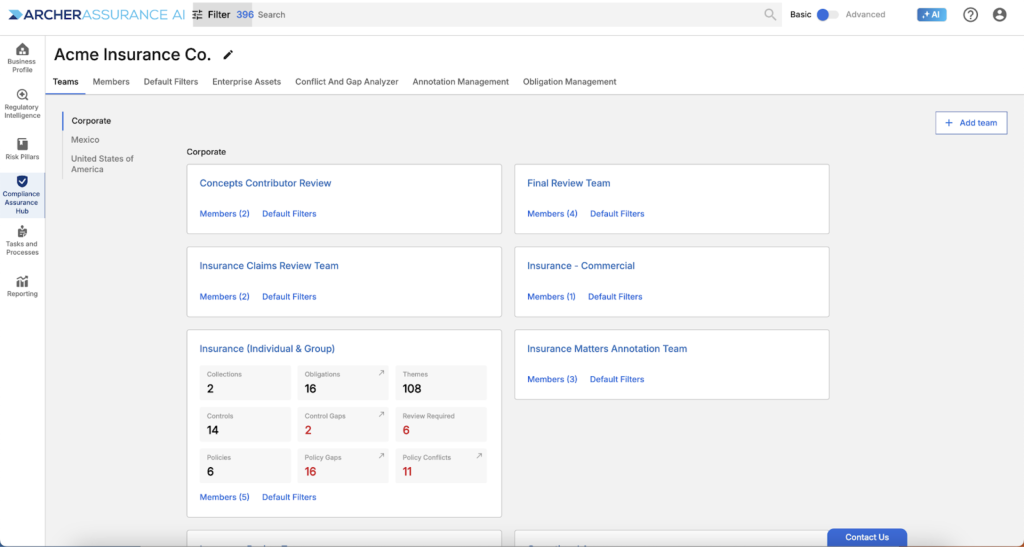Click the search magnifier icon
The width and height of the screenshot is (1024, 547).
770,14
